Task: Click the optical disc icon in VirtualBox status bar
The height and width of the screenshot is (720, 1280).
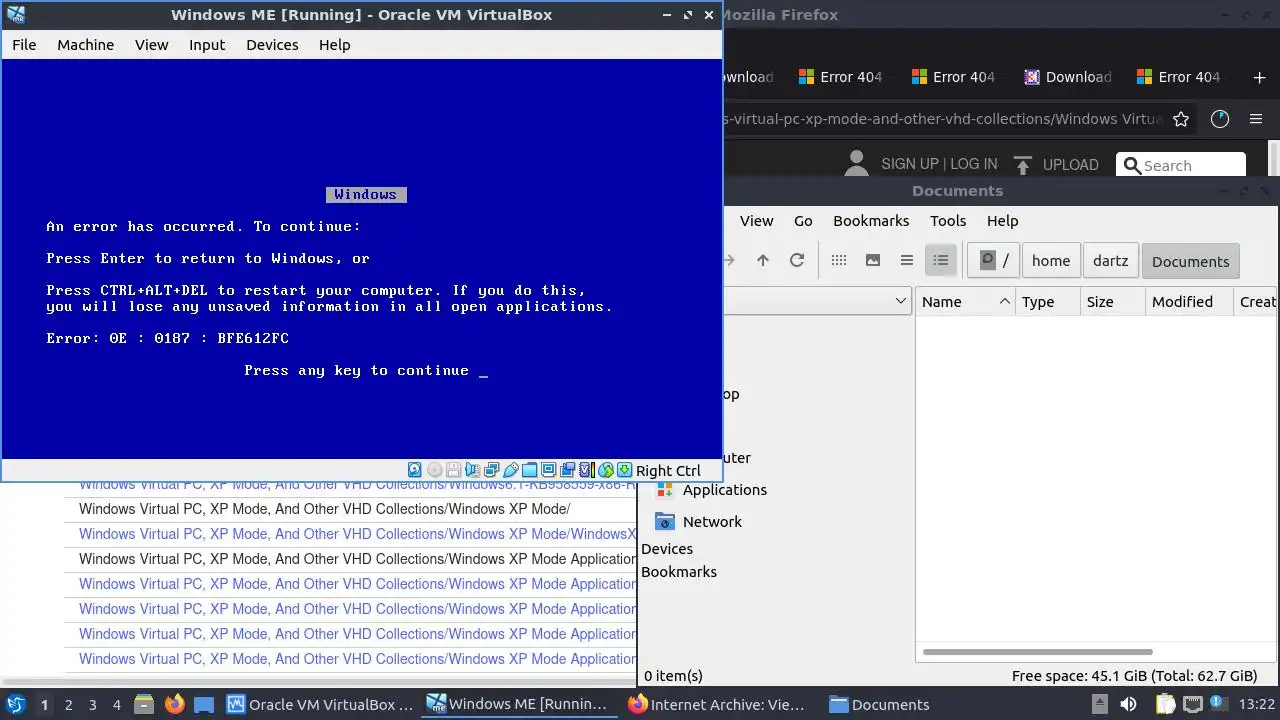Action: tap(434, 470)
